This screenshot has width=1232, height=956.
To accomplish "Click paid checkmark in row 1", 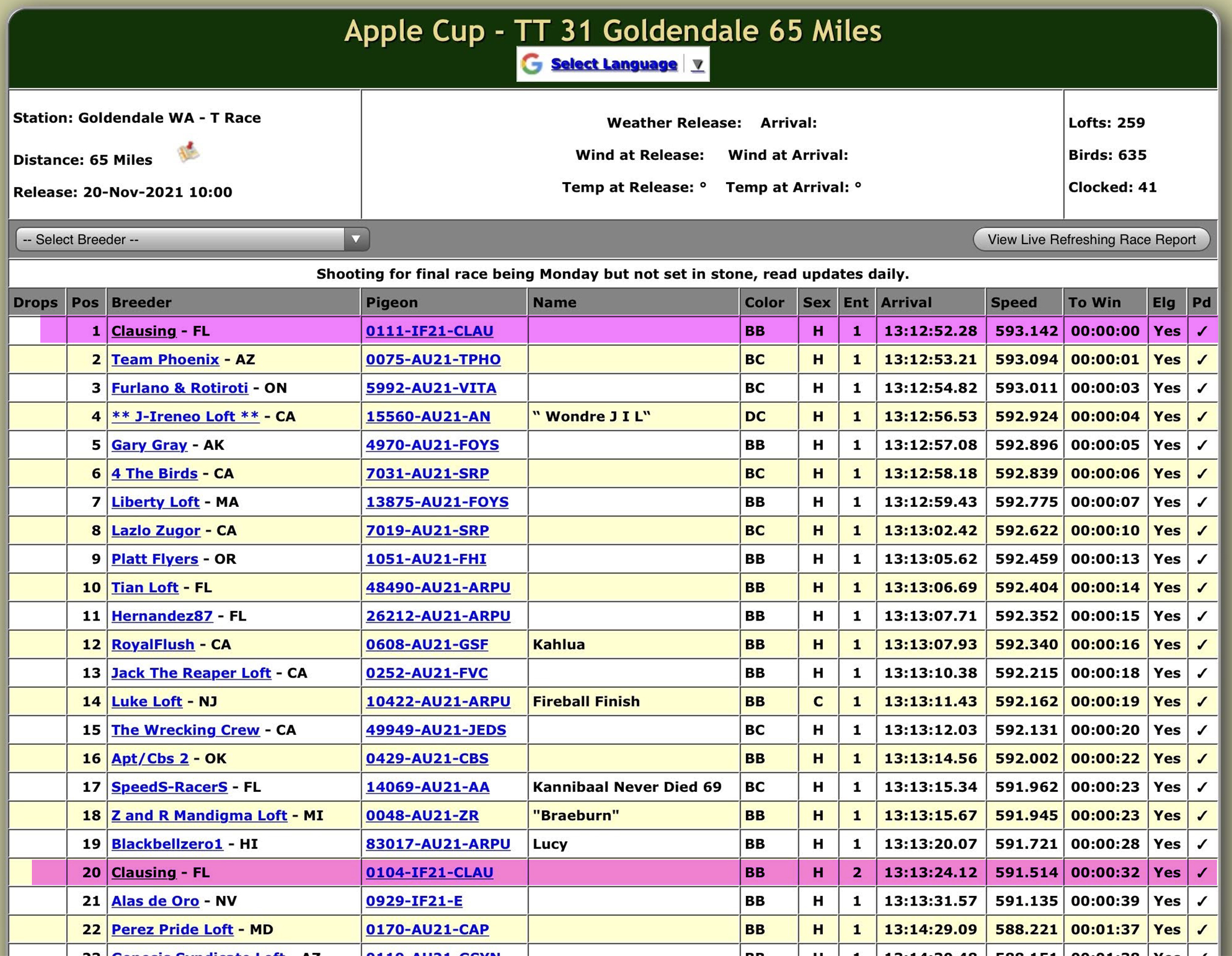I will pos(1201,331).
